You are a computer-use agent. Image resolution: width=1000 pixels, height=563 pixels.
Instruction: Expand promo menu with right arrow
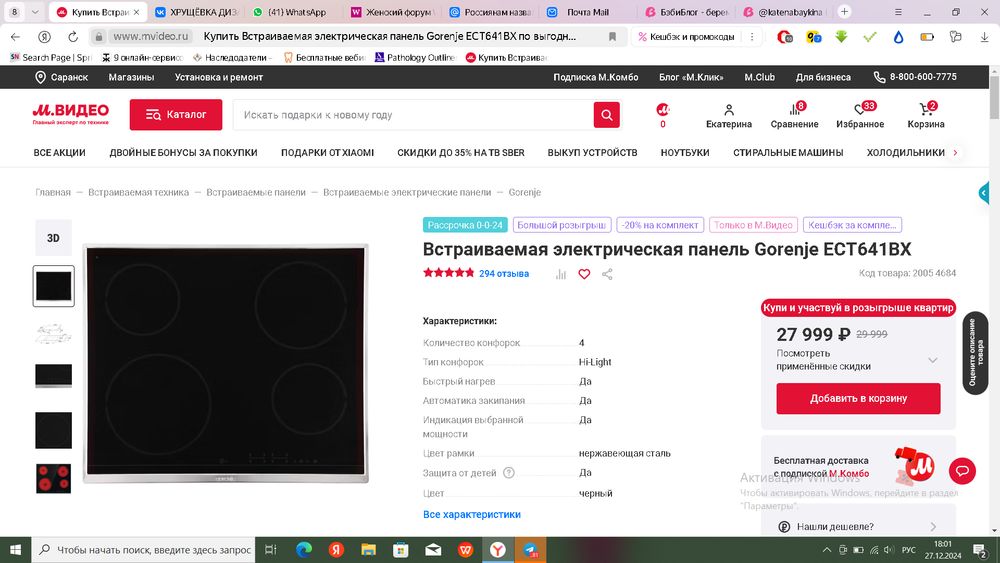955,152
